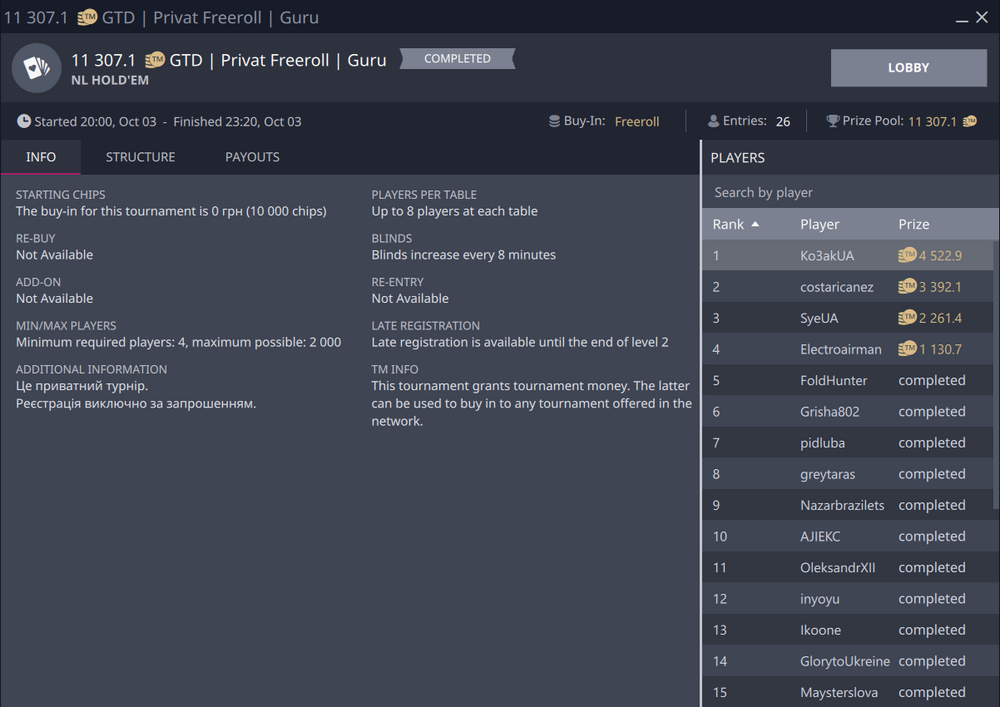
Task: Click the TM coin icon in first-place prize
Action: [907, 255]
